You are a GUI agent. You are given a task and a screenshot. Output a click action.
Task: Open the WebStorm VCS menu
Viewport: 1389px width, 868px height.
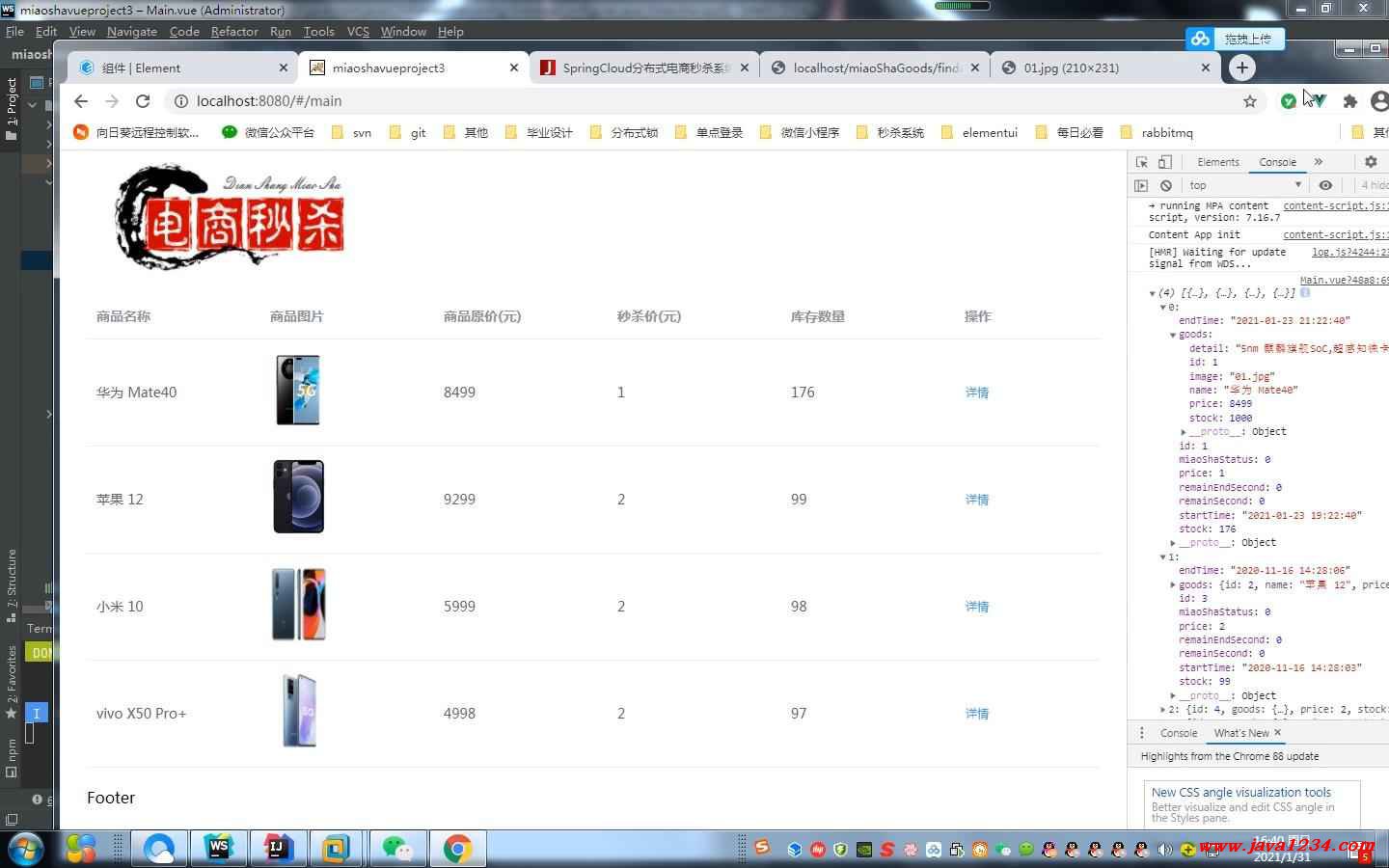coord(358,31)
